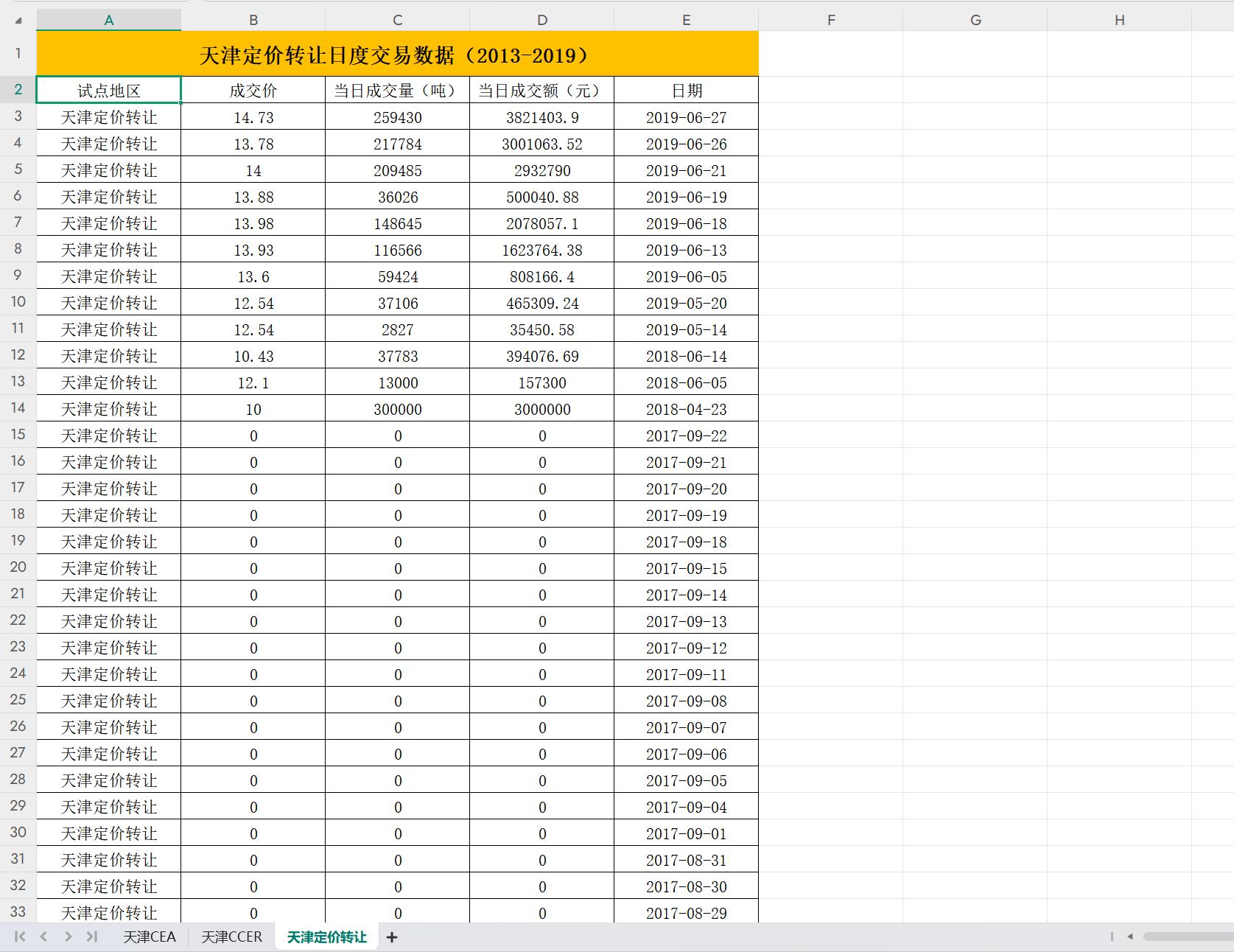
Task: Select column H header
Action: click(1120, 20)
